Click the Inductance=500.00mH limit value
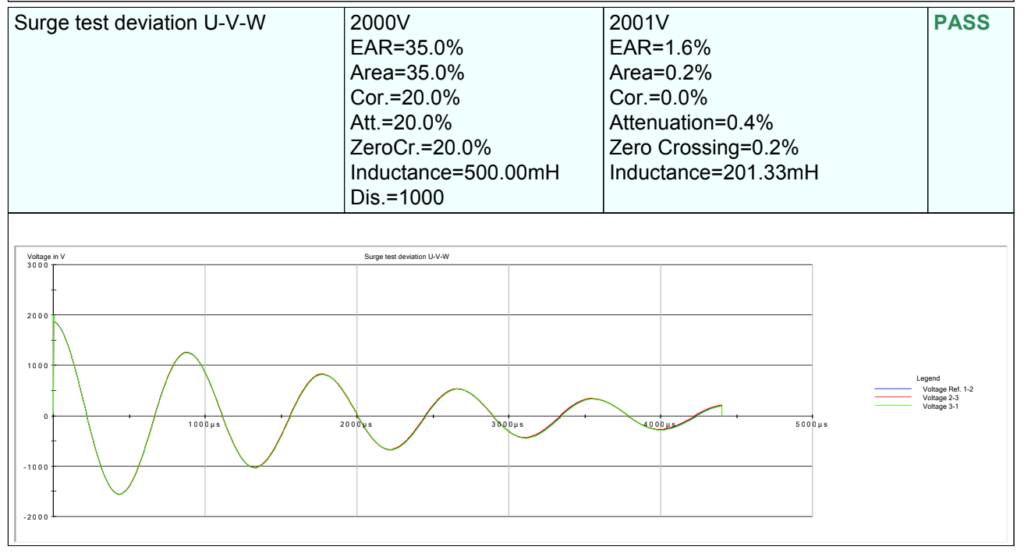Image resolution: width=1024 pixels, height=557 pixels. tap(454, 173)
